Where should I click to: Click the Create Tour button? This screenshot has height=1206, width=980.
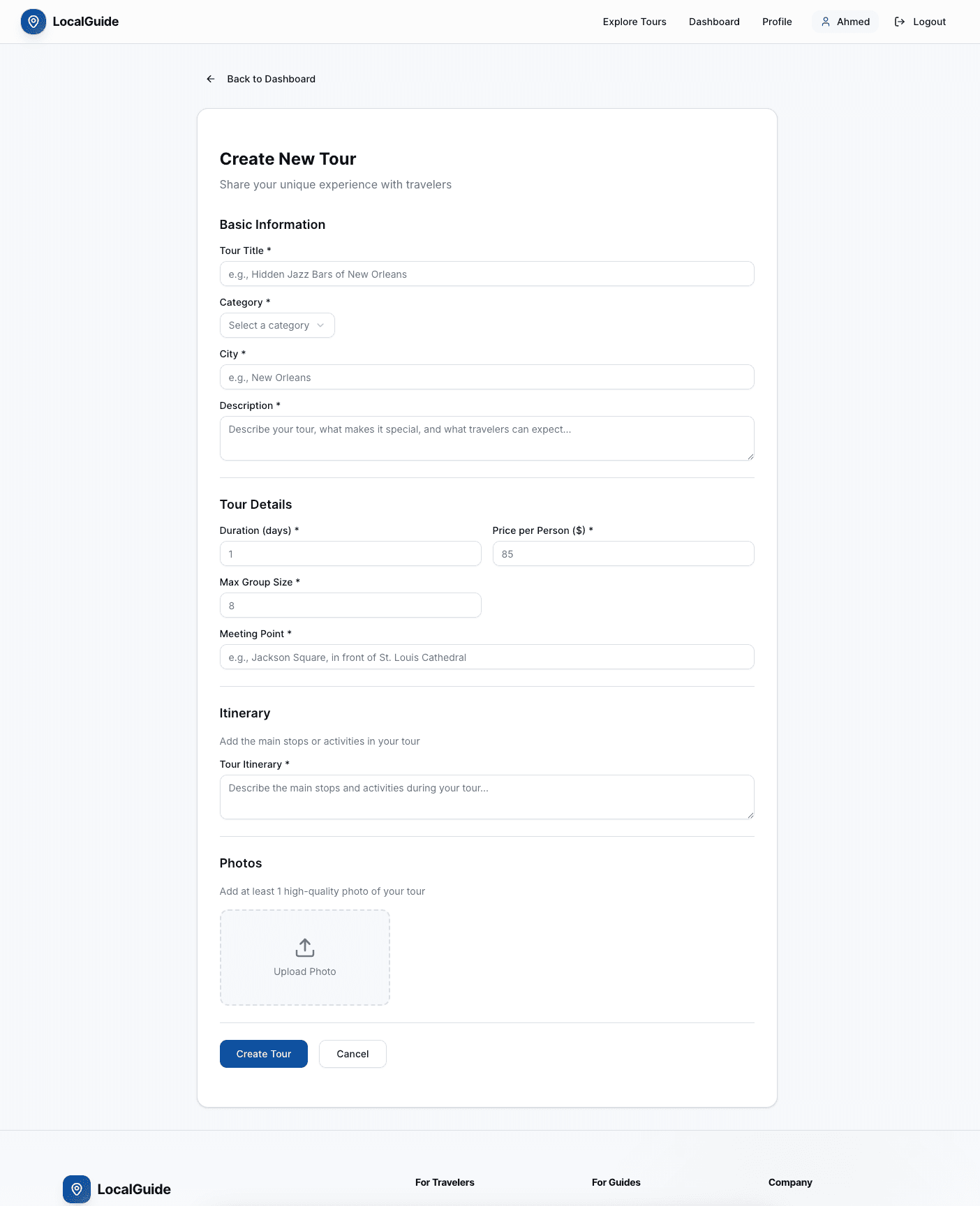click(263, 1054)
